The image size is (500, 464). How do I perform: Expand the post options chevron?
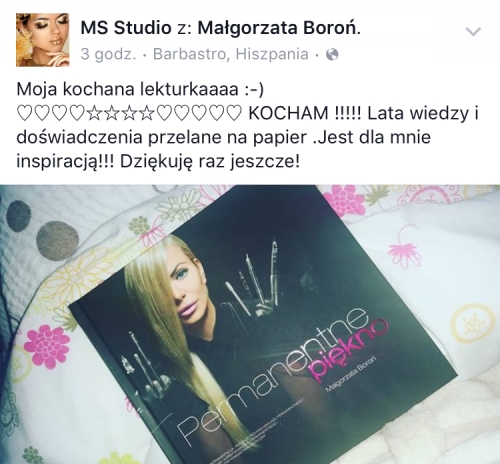tap(473, 32)
